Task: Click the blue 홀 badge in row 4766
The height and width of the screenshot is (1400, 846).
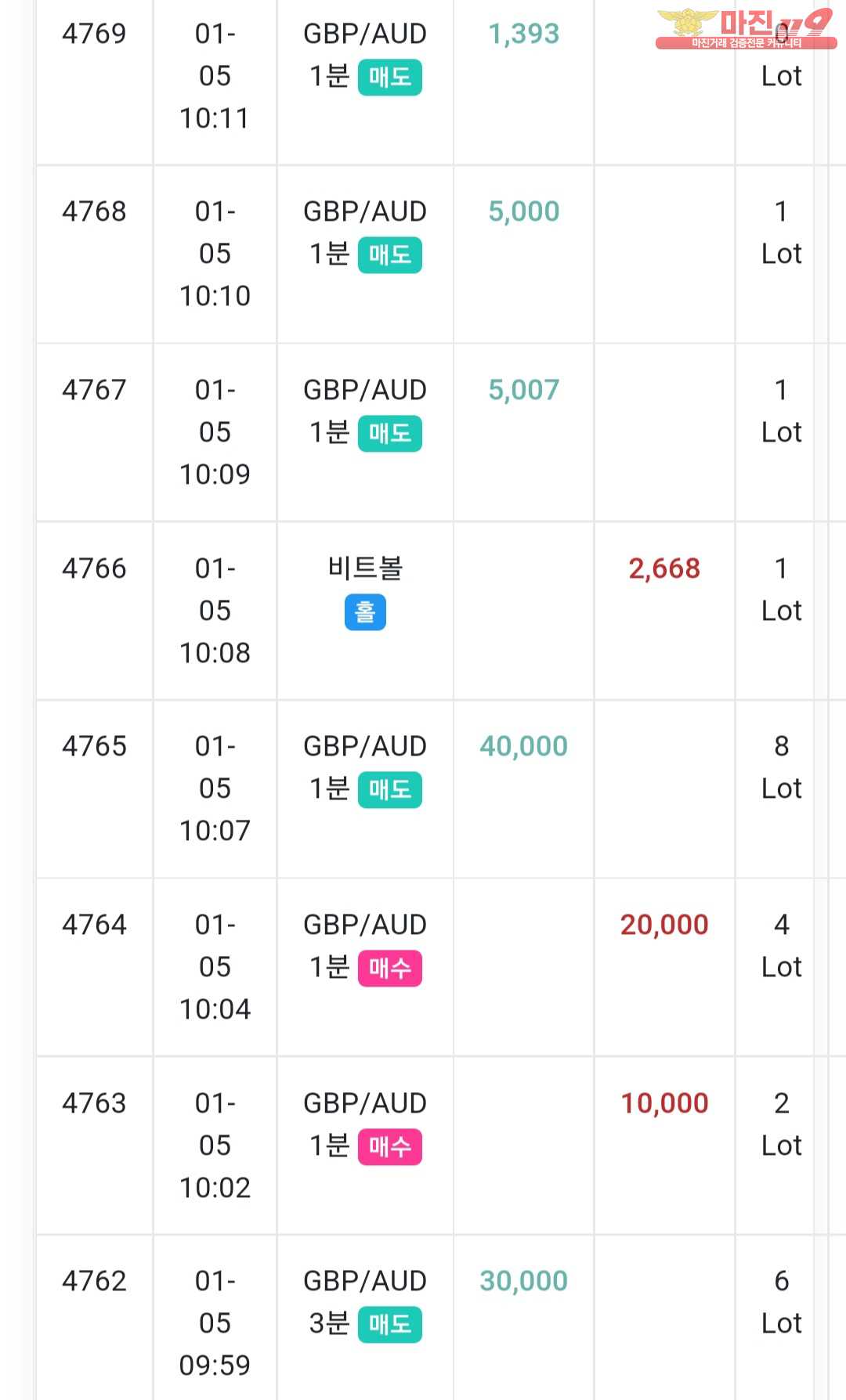Action: coord(365,612)
